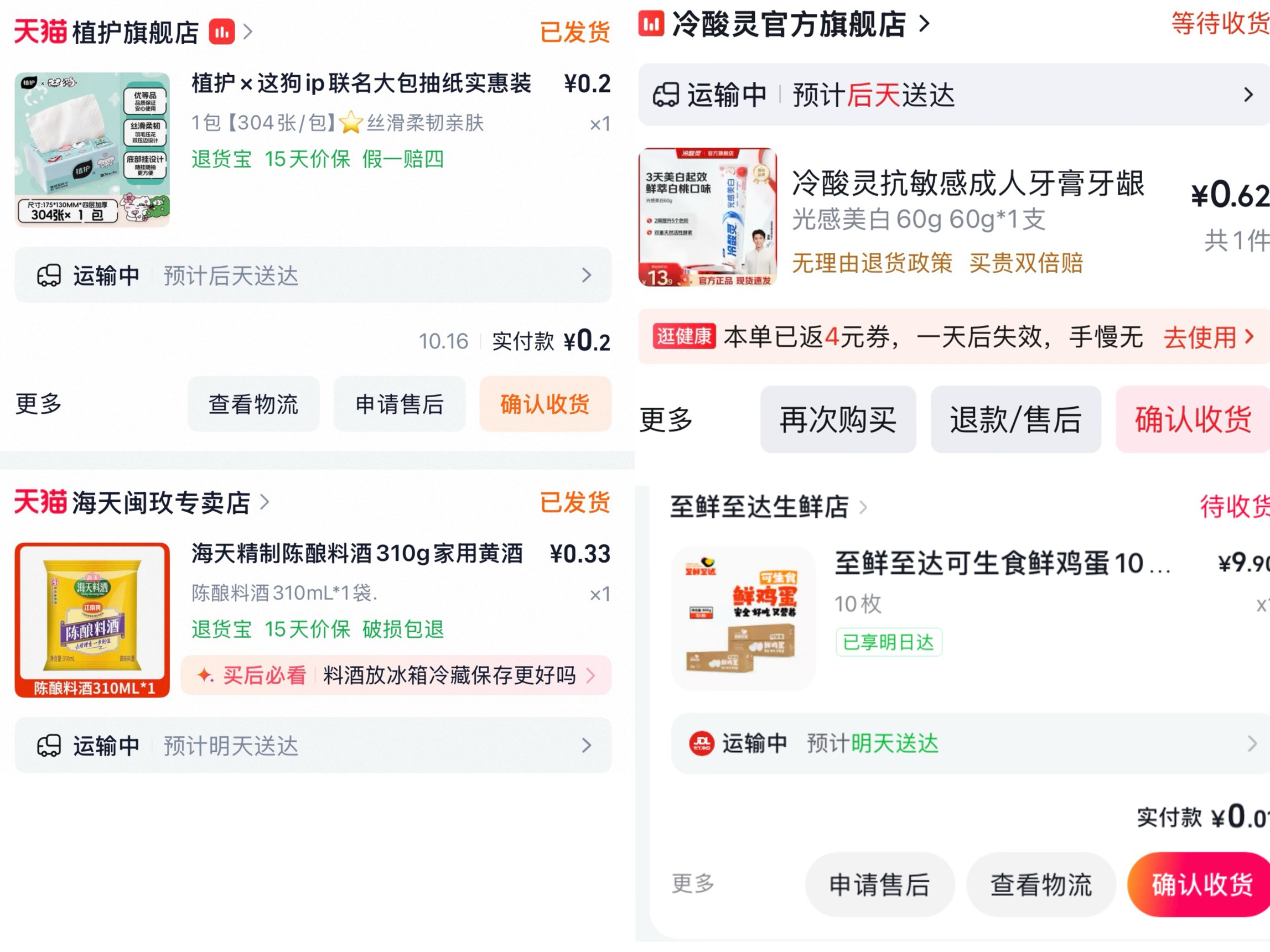The height and width of the screenshot is (952, 1270).
Task: Open the 鲜鸡蛋 product thumbnail
Action: click(744, 618)
